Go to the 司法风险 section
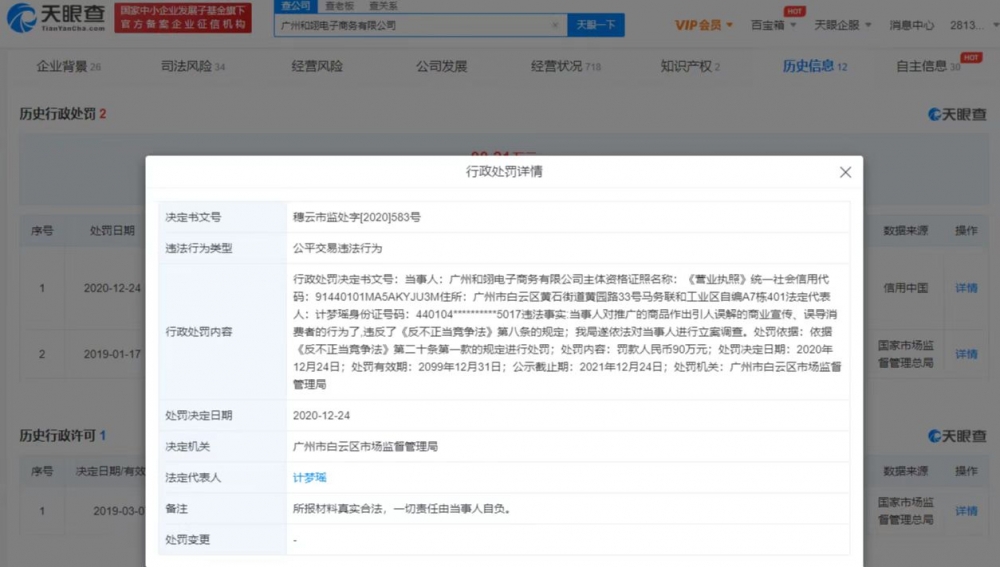Image resolution: width=1000 pixels, height=567 pixels. [193, 66]
